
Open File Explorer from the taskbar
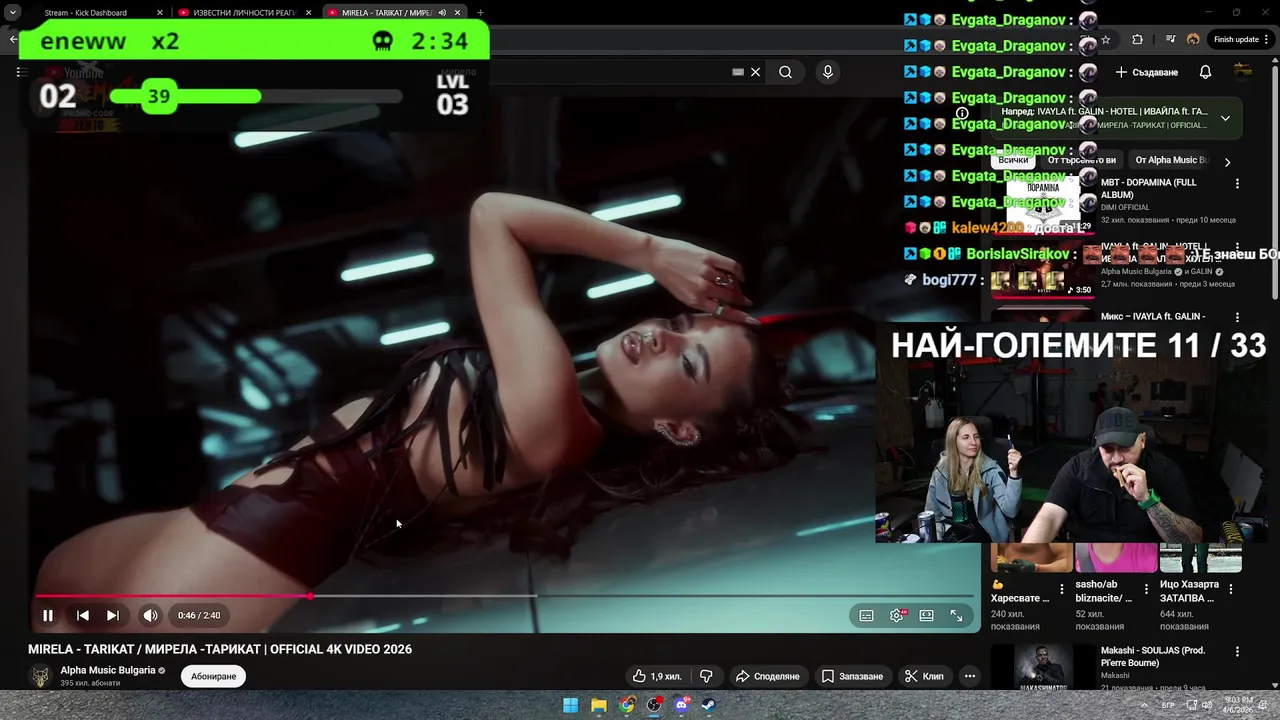click(x=599, y=705)
